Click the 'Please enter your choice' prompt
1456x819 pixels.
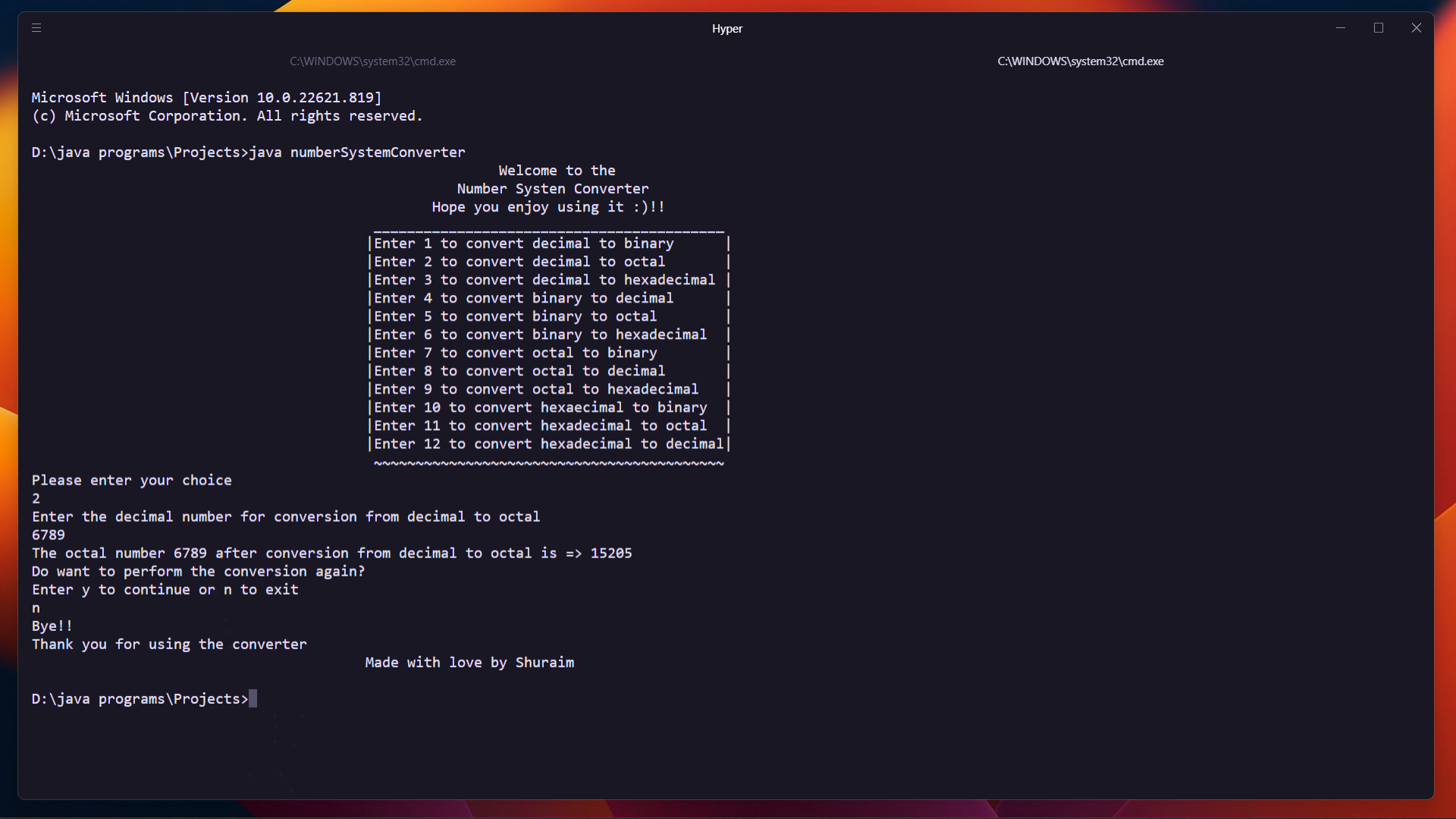[131, 480]
